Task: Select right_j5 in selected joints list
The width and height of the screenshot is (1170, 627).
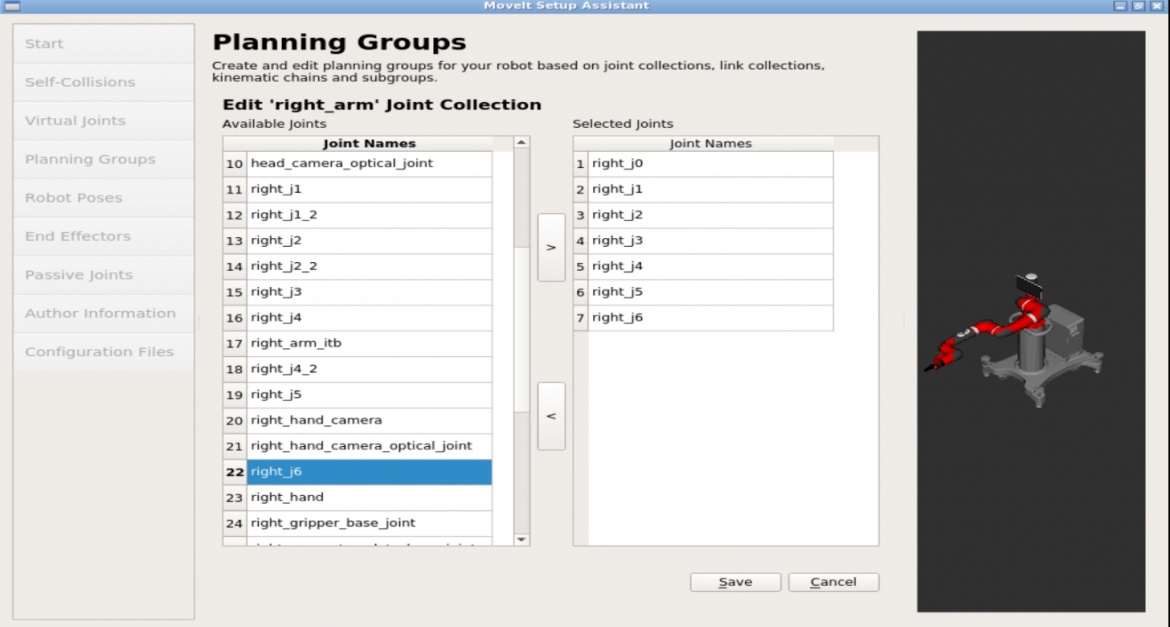Action: click(710, 292)
